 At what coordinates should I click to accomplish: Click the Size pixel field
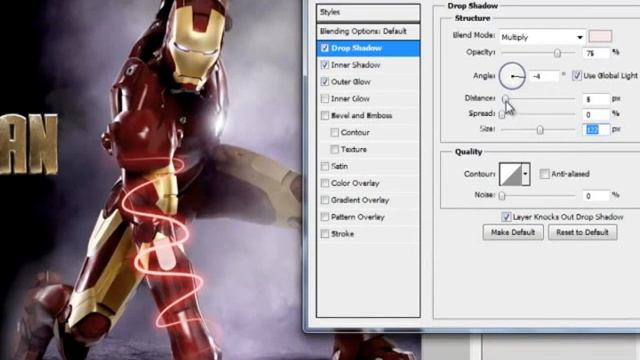point(596,130)
